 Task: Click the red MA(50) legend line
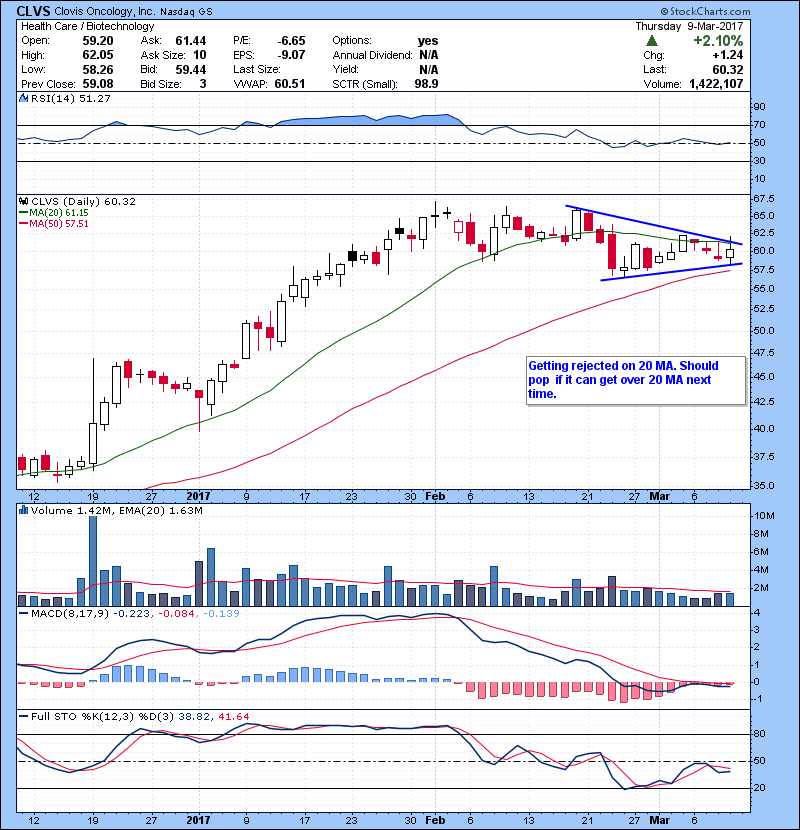(x=24, y=223)
